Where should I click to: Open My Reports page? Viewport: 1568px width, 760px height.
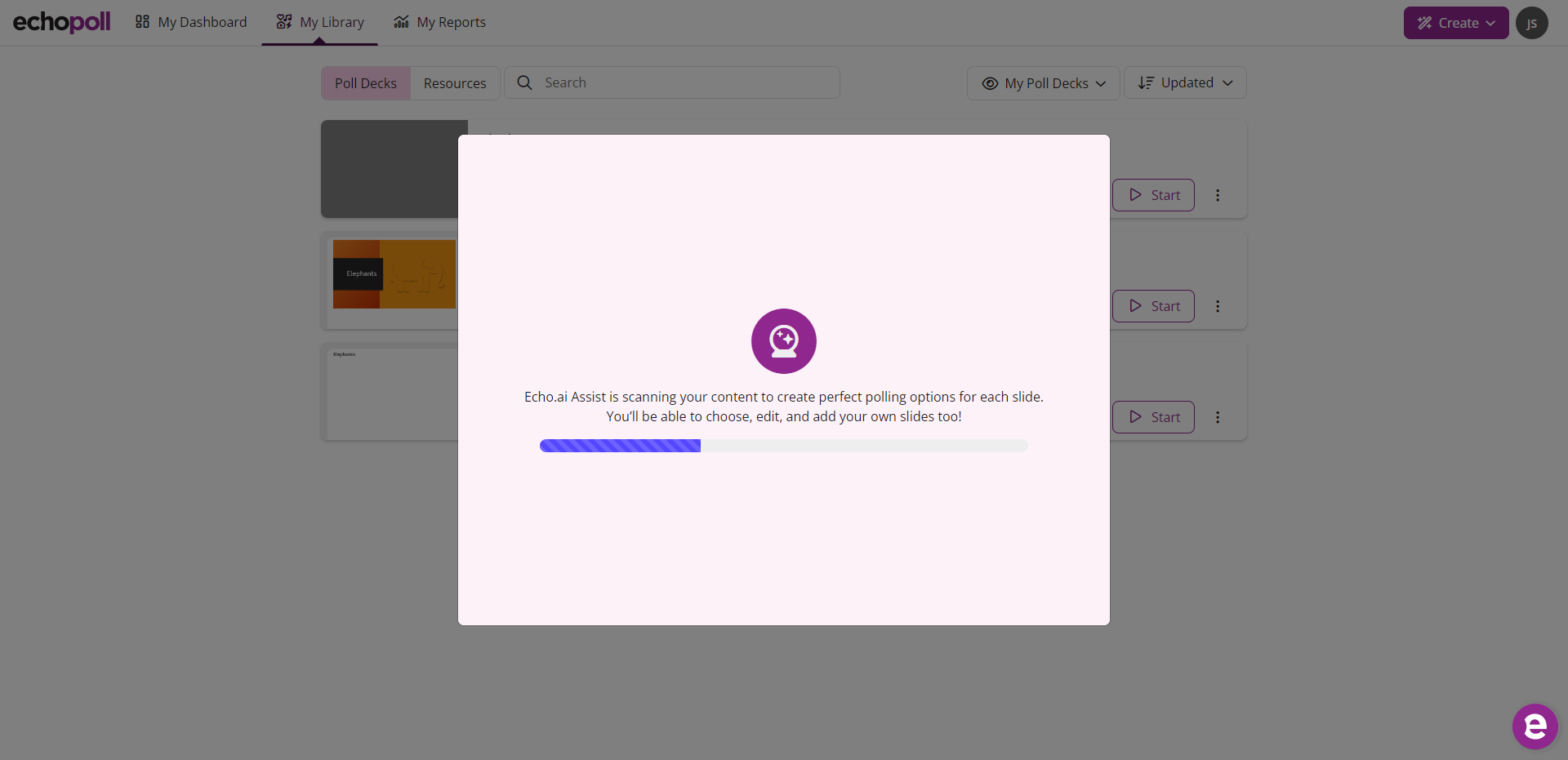439,22
